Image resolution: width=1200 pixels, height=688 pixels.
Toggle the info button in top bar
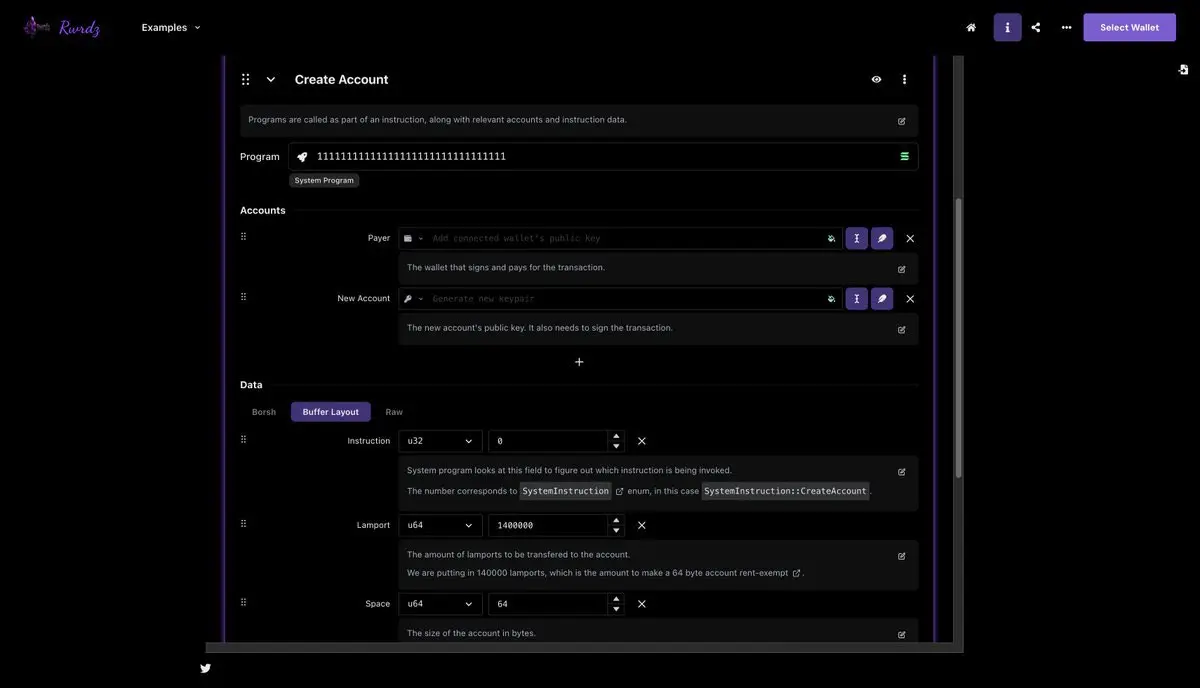(1007, 27)
